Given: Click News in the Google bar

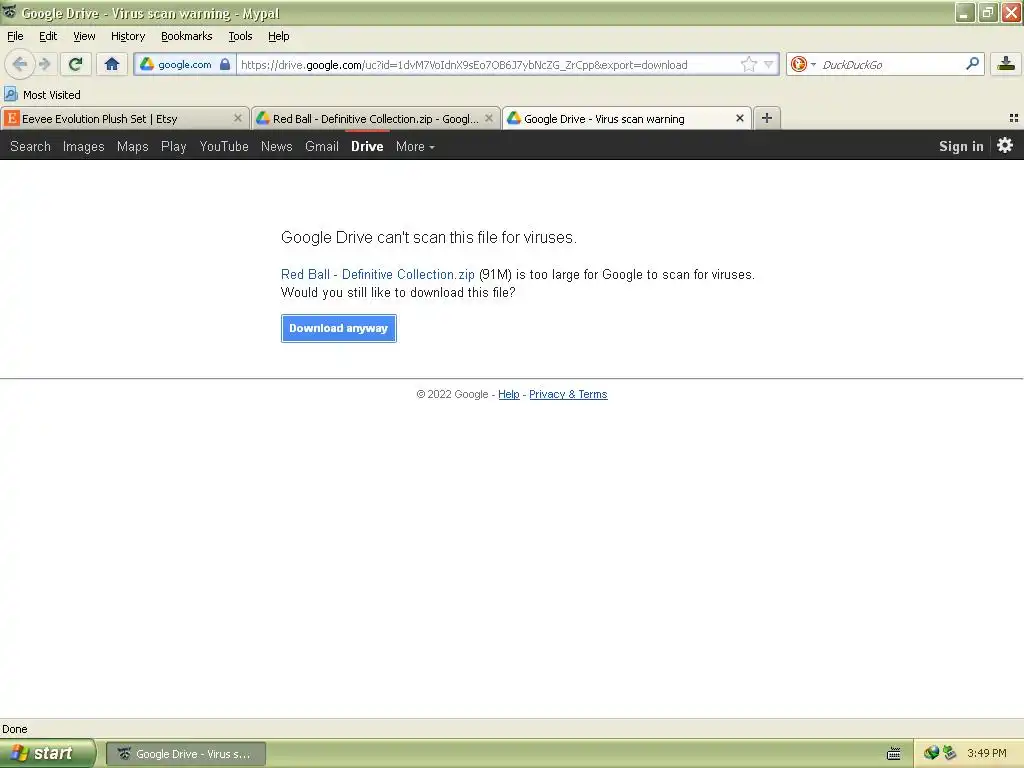Looking at the screenshot, I should coord(277,146).
